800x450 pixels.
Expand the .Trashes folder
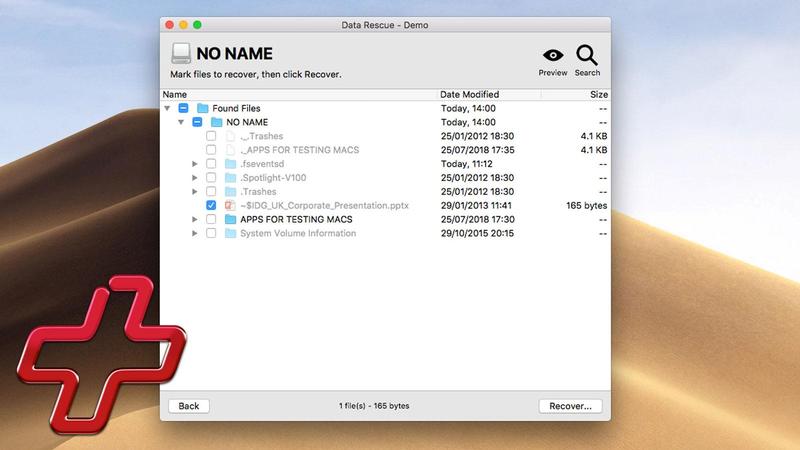[194, 191]
